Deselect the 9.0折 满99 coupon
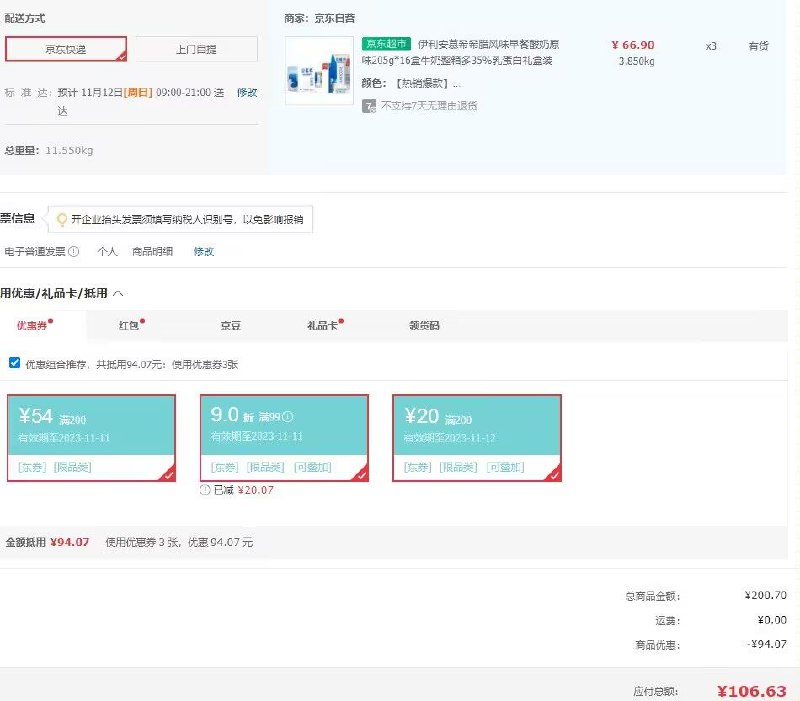 (284, 438)
